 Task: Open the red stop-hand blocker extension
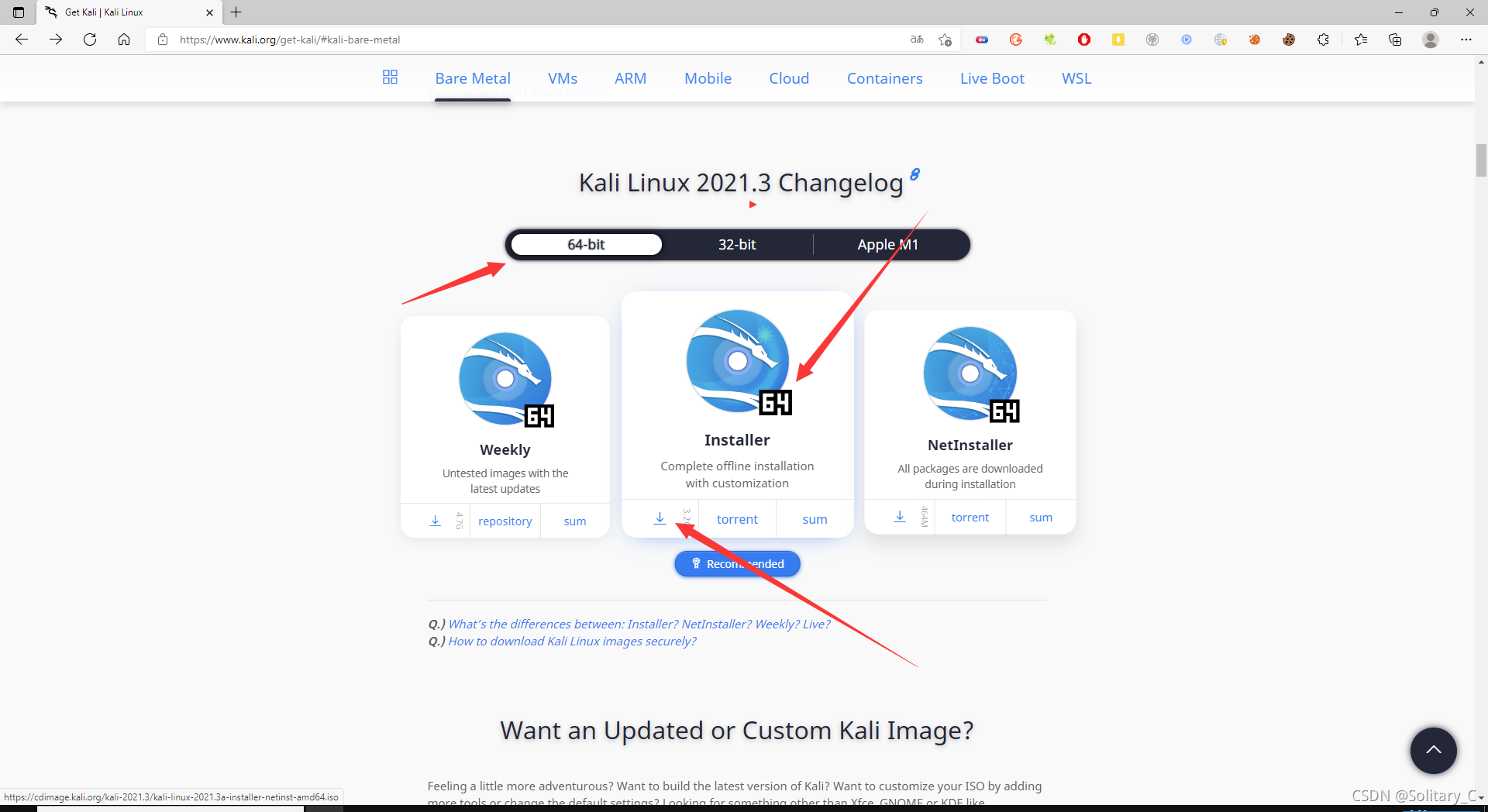[x=1084, y=40]
